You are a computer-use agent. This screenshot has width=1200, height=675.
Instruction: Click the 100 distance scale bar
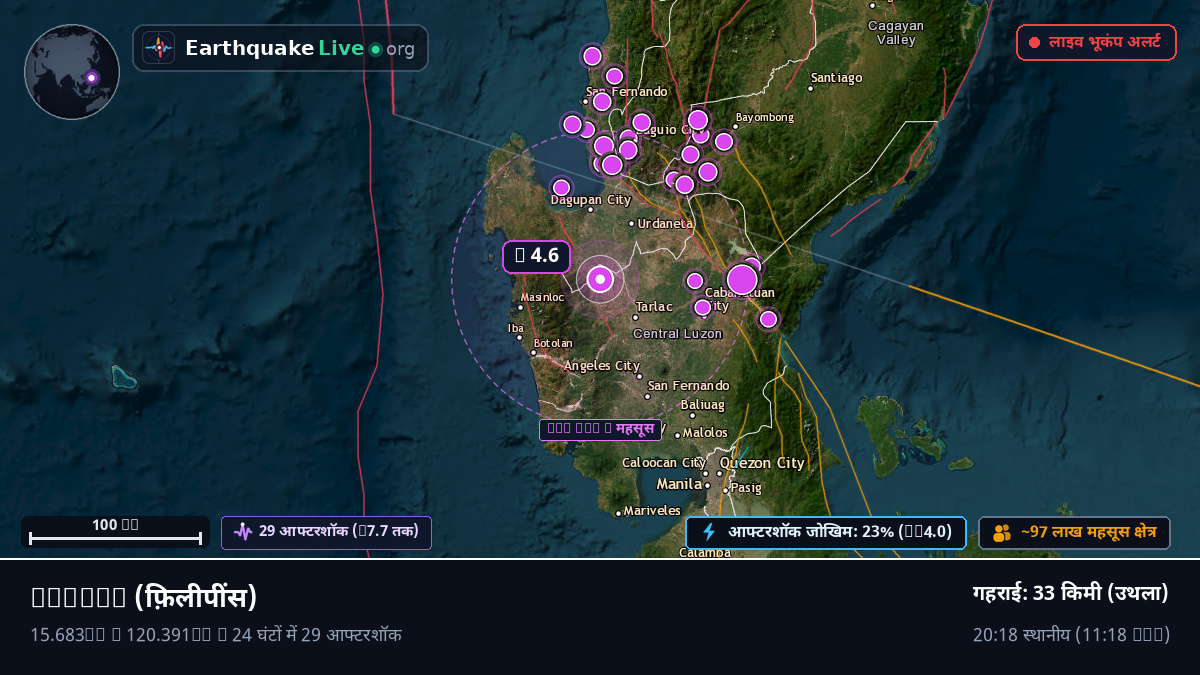tap(115, 532)
